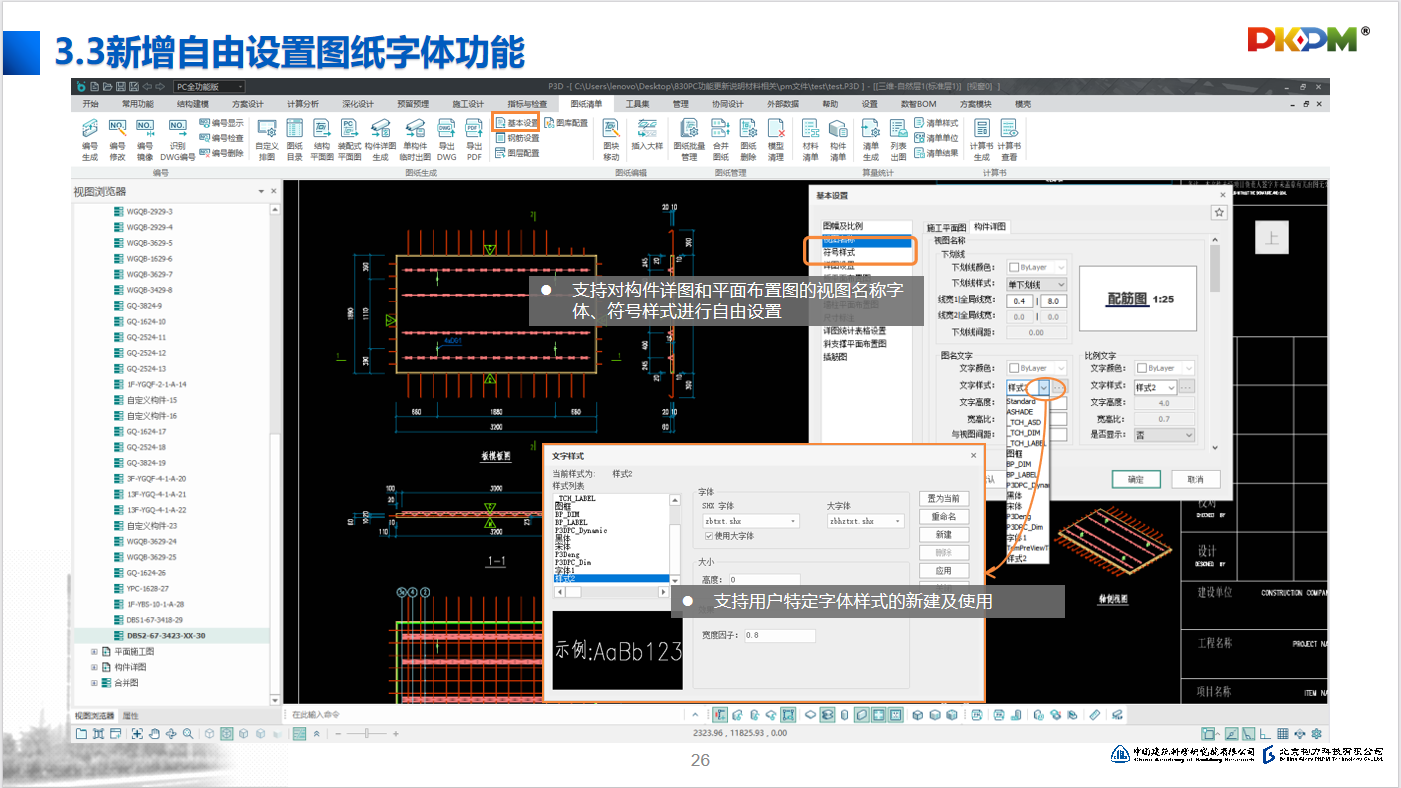
Task: Click 取消 in 基本设置 dialog
Action: tap(1196, 479)
